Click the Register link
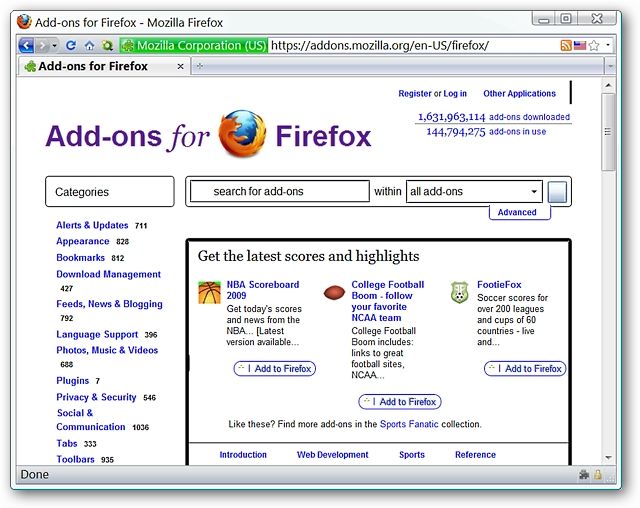Viewport: 640px width, 508px height. (415, 93)
